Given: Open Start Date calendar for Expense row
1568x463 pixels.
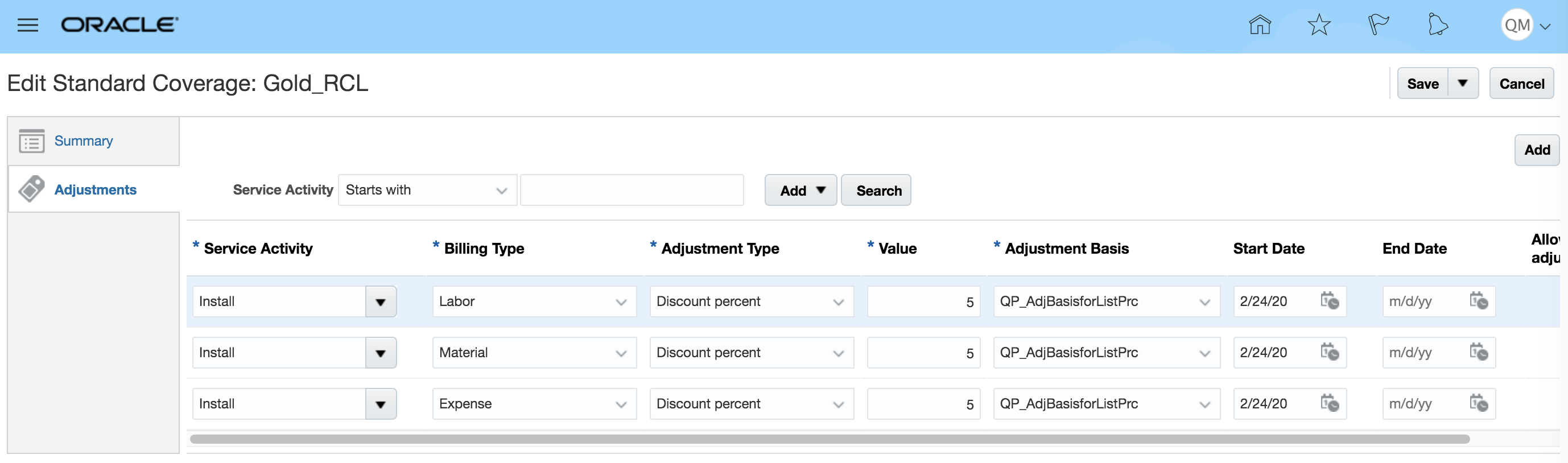Looking at the screenshot, I should [x=1330, y=403].
